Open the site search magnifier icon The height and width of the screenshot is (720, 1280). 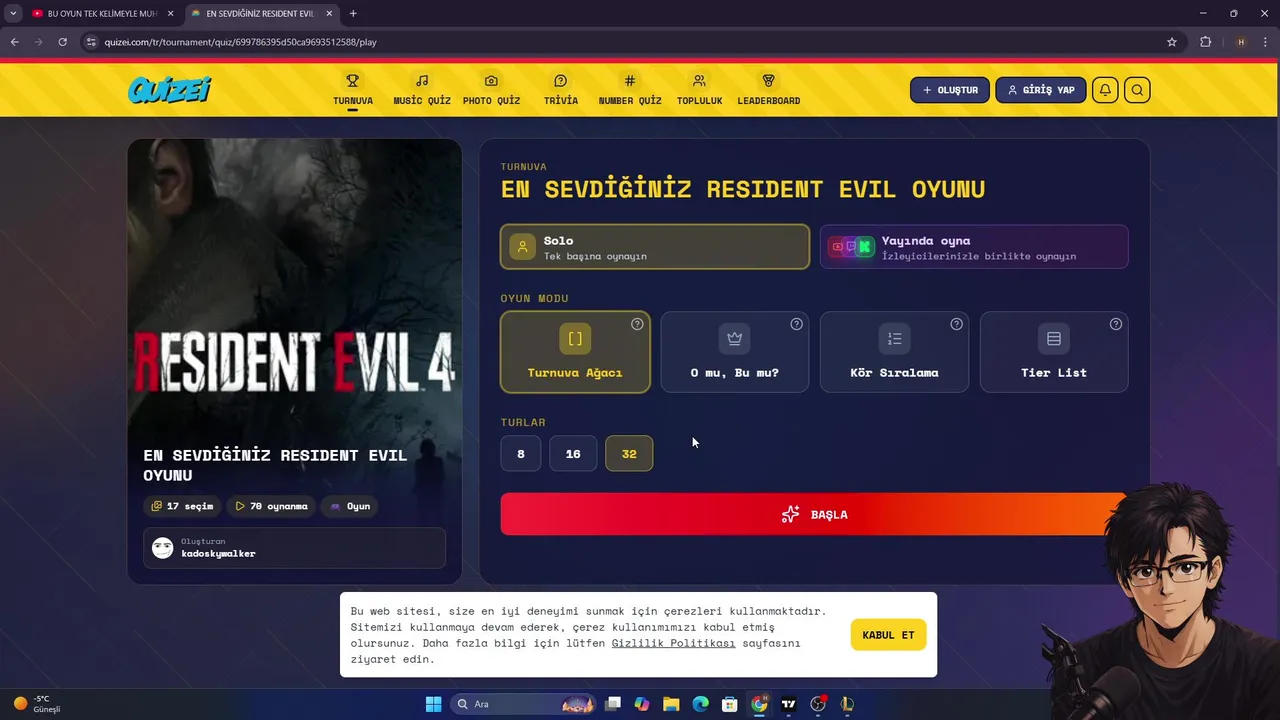[x=1137, y=90]
